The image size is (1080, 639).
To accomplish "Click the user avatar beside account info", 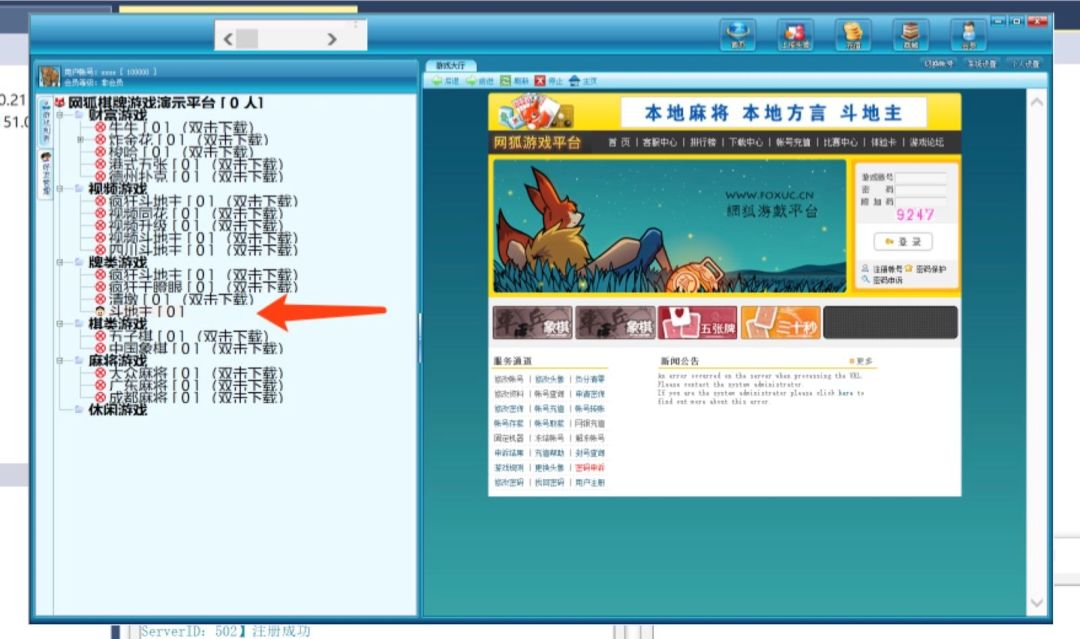I will click(50, 76).
